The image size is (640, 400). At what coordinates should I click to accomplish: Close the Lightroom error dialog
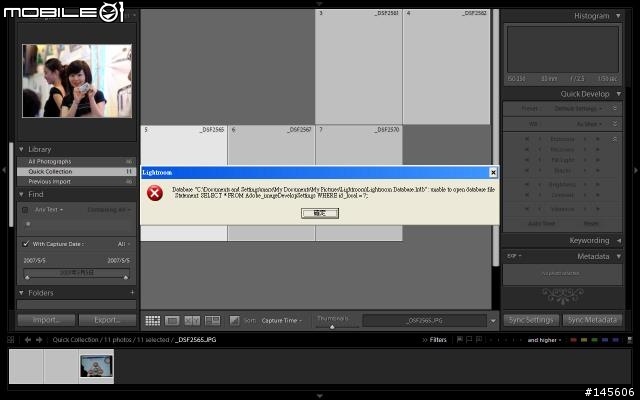click(493, 173)
